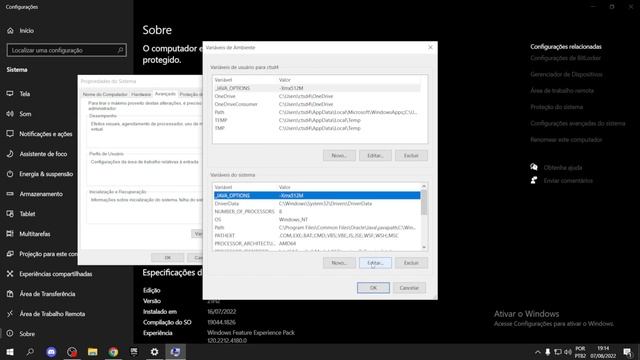The height and width of the screenshot is (360, 640).
Task: Close the Variáveis de Ambiente dialog
Action: point(430,47)
